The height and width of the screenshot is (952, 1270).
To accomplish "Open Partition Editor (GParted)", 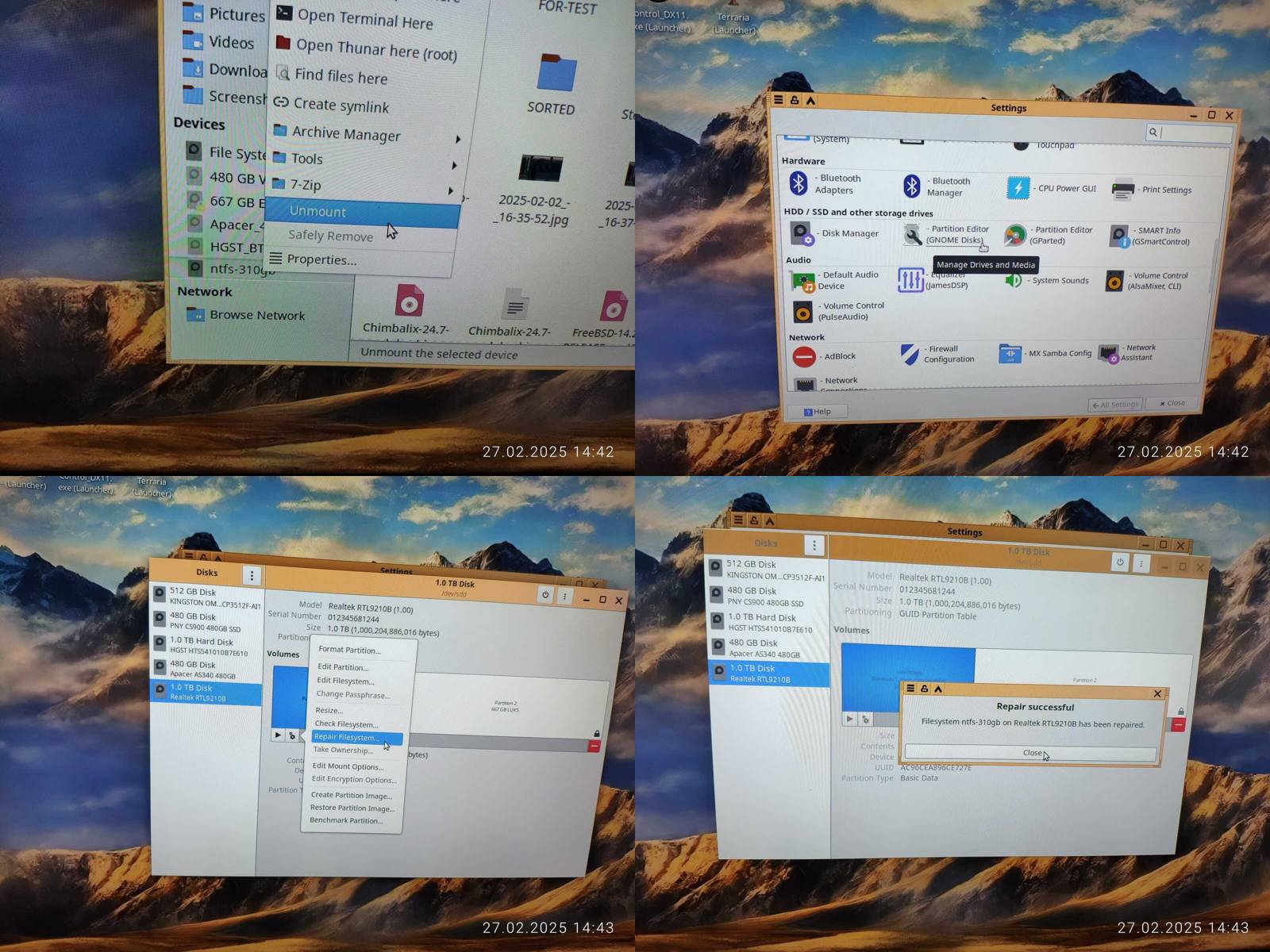I will 1049,235.
